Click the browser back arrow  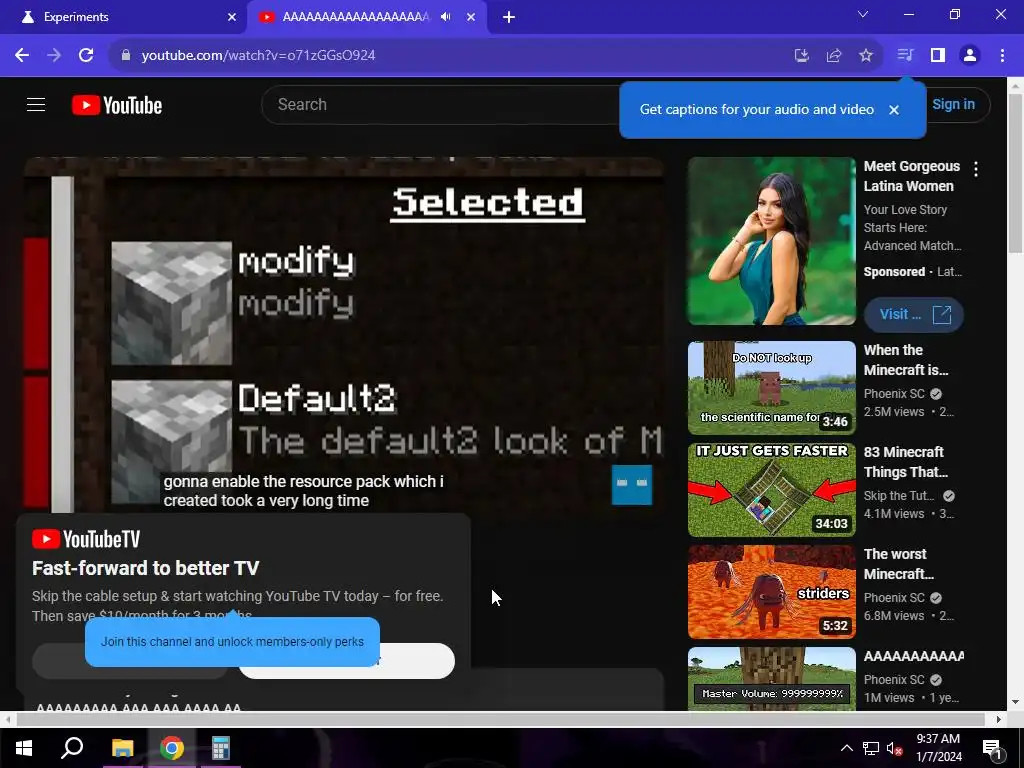(22, 56)
